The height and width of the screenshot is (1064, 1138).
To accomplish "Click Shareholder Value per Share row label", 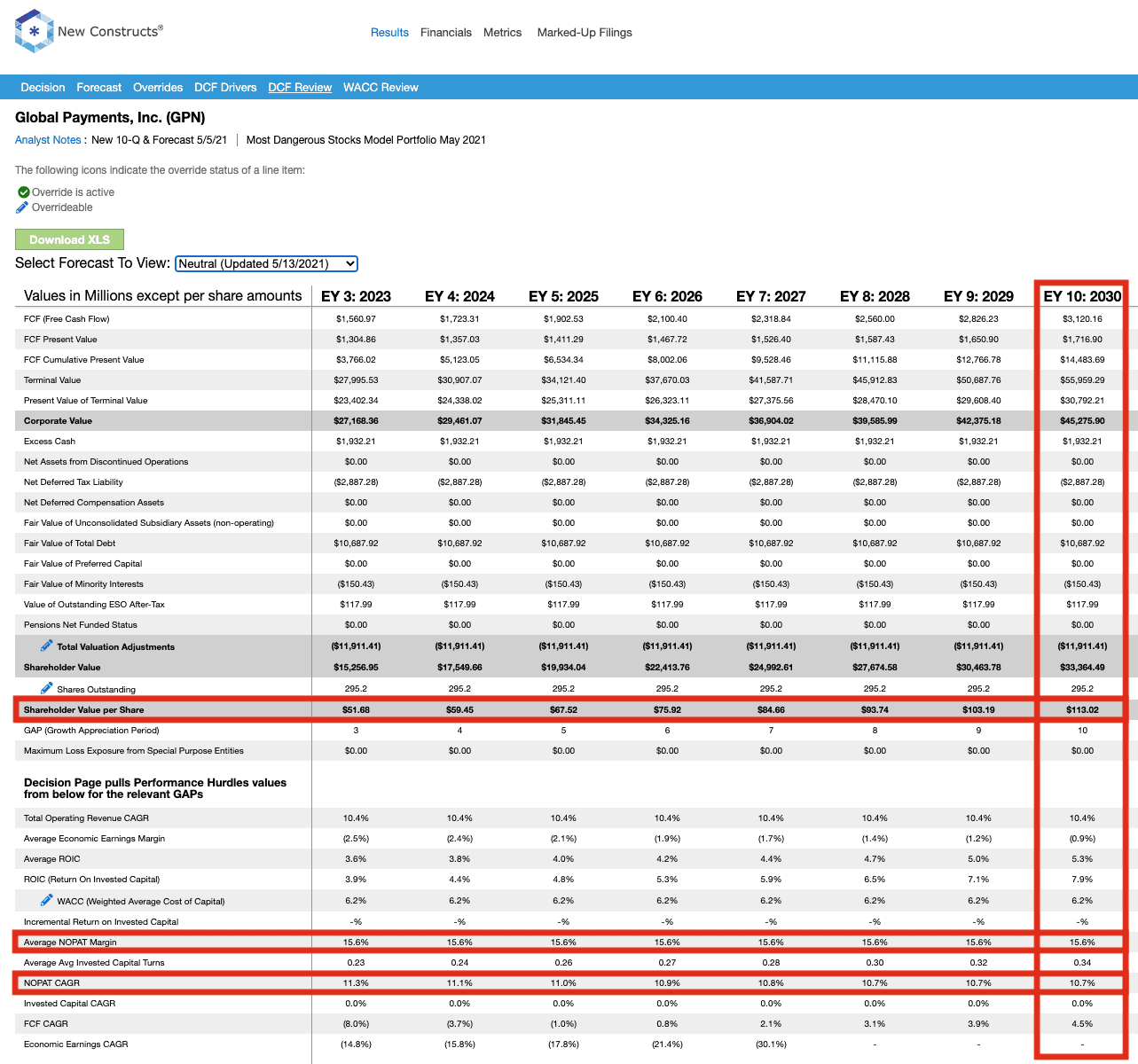I will tap(83, 710).
